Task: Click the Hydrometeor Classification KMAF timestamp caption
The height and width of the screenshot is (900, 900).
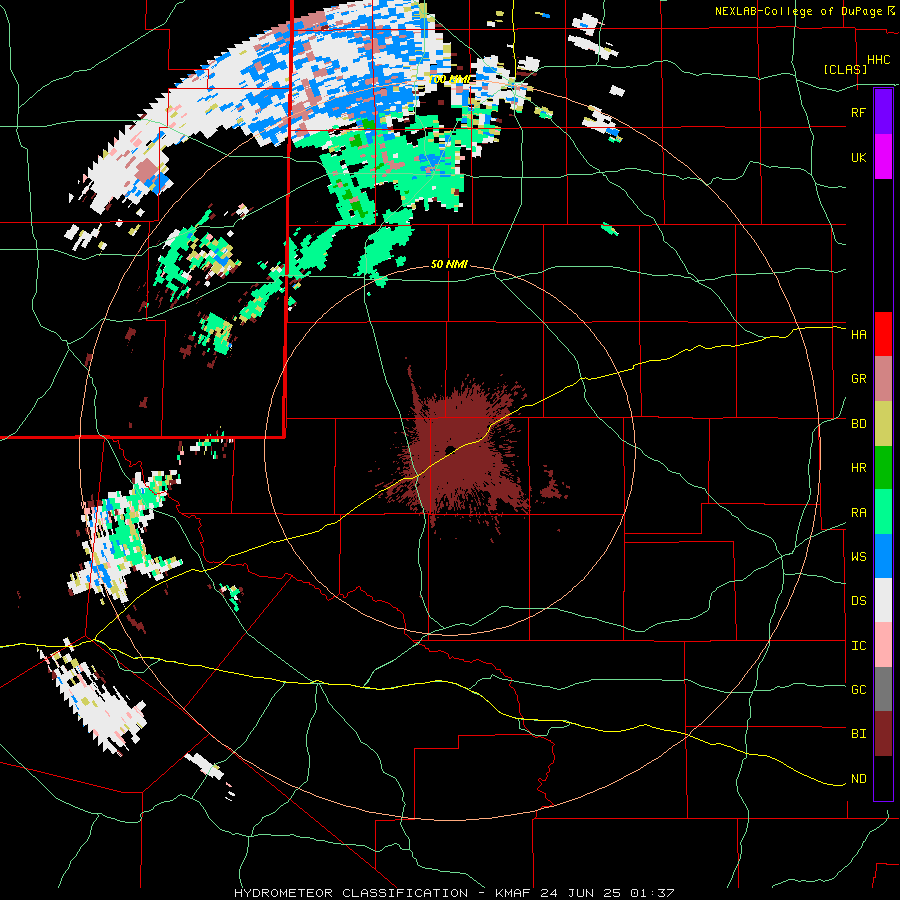Action: click(x=454, y=893)
